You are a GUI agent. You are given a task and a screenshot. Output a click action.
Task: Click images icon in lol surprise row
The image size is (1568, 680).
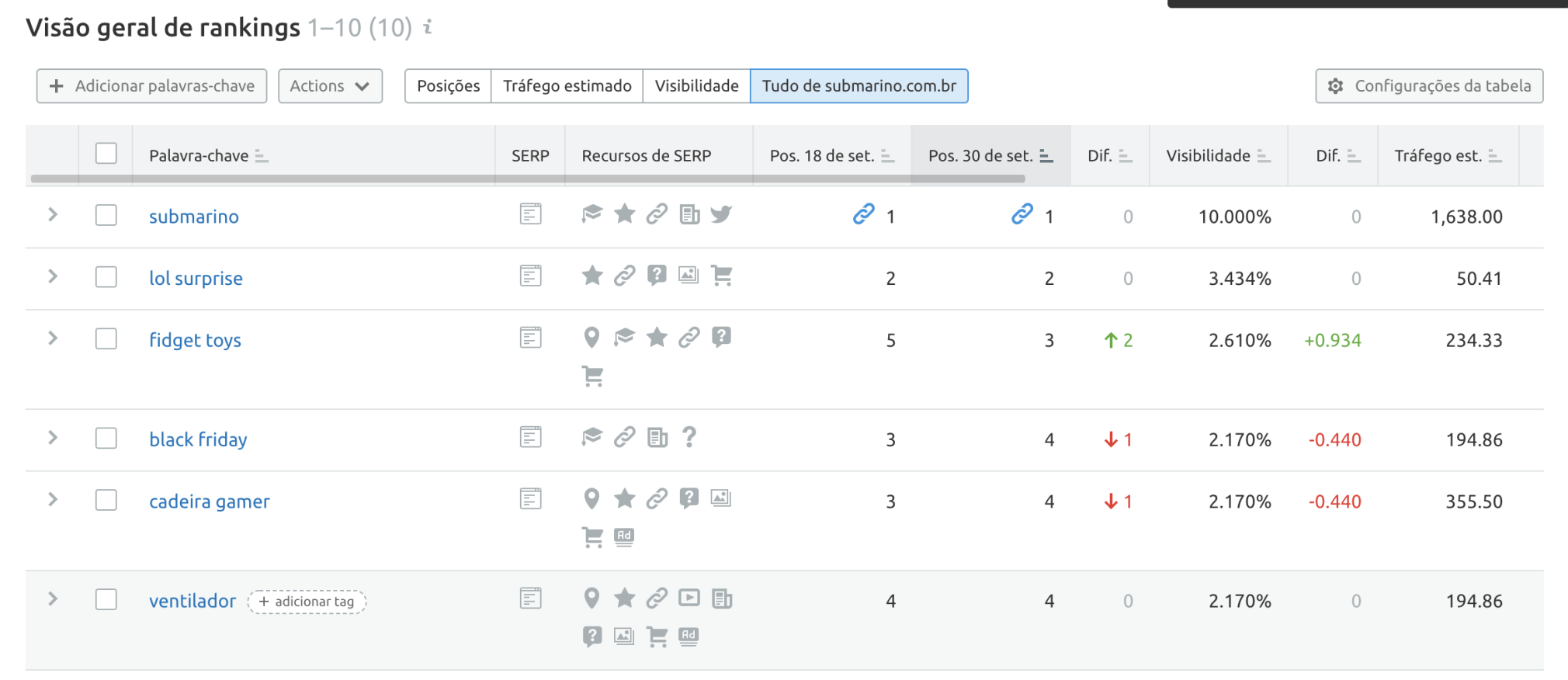(689, 276)
